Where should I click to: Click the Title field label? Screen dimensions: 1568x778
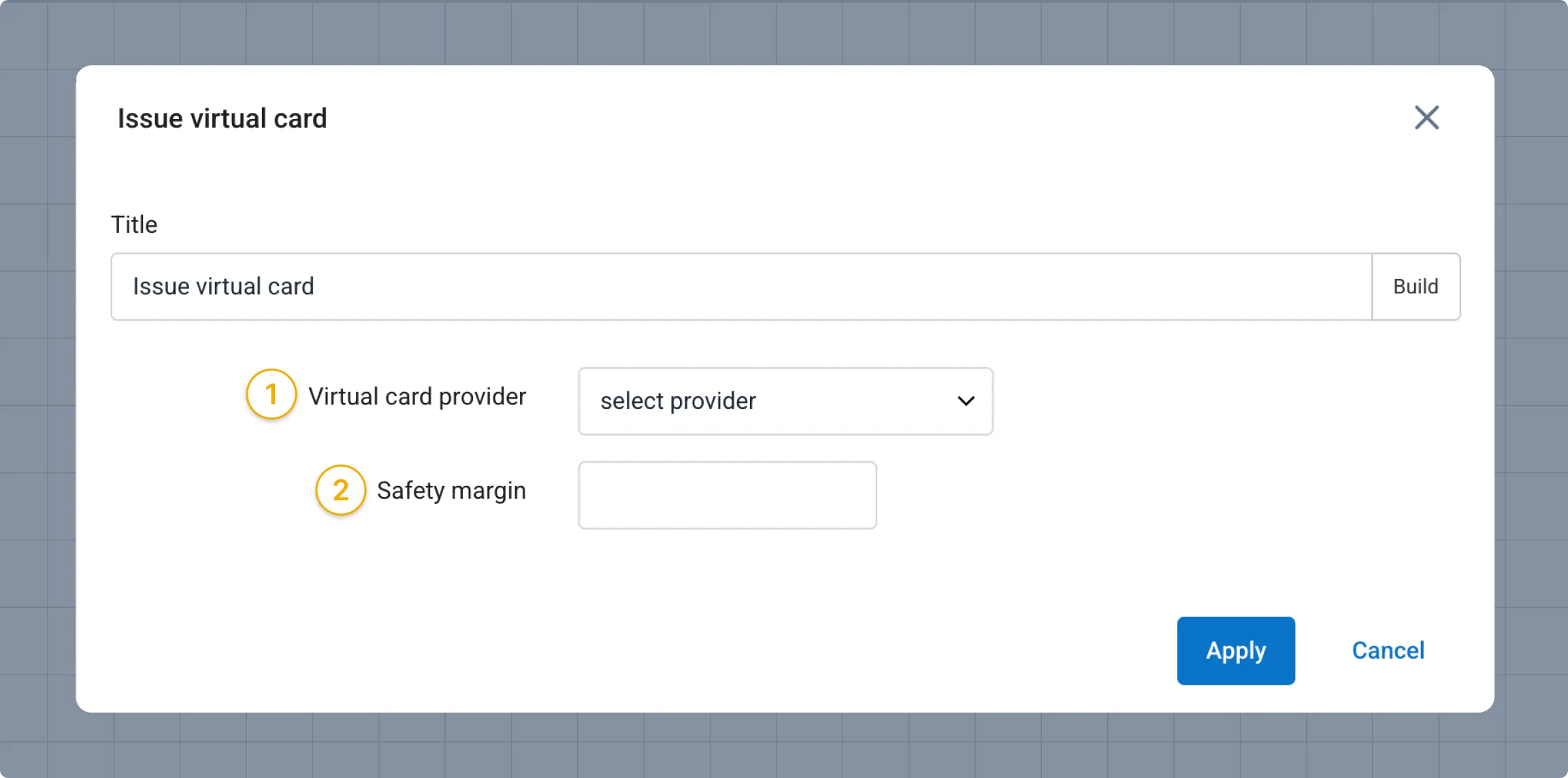134,225
